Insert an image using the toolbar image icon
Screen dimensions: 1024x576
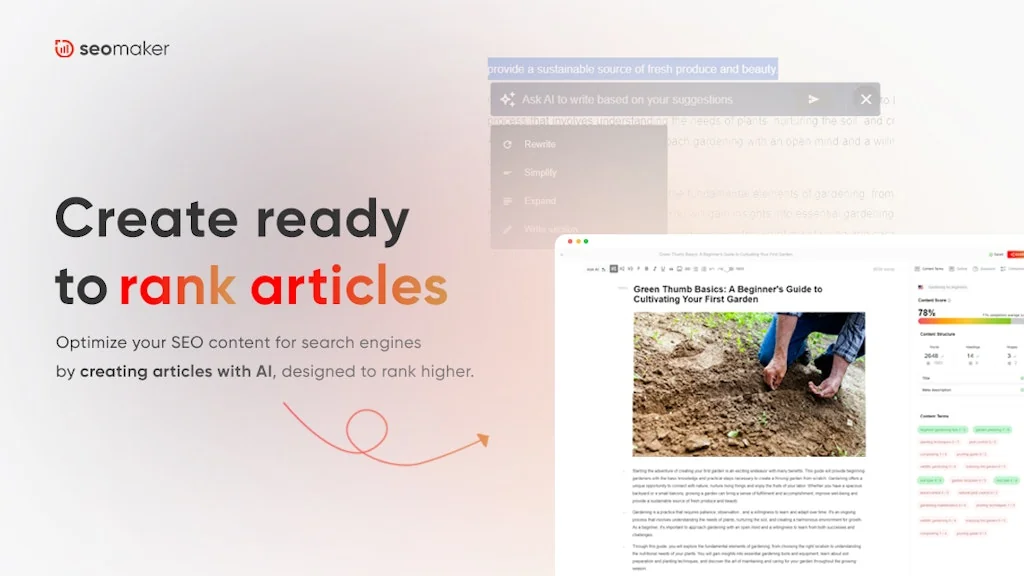pyautogui.click(x=679, y=268)
